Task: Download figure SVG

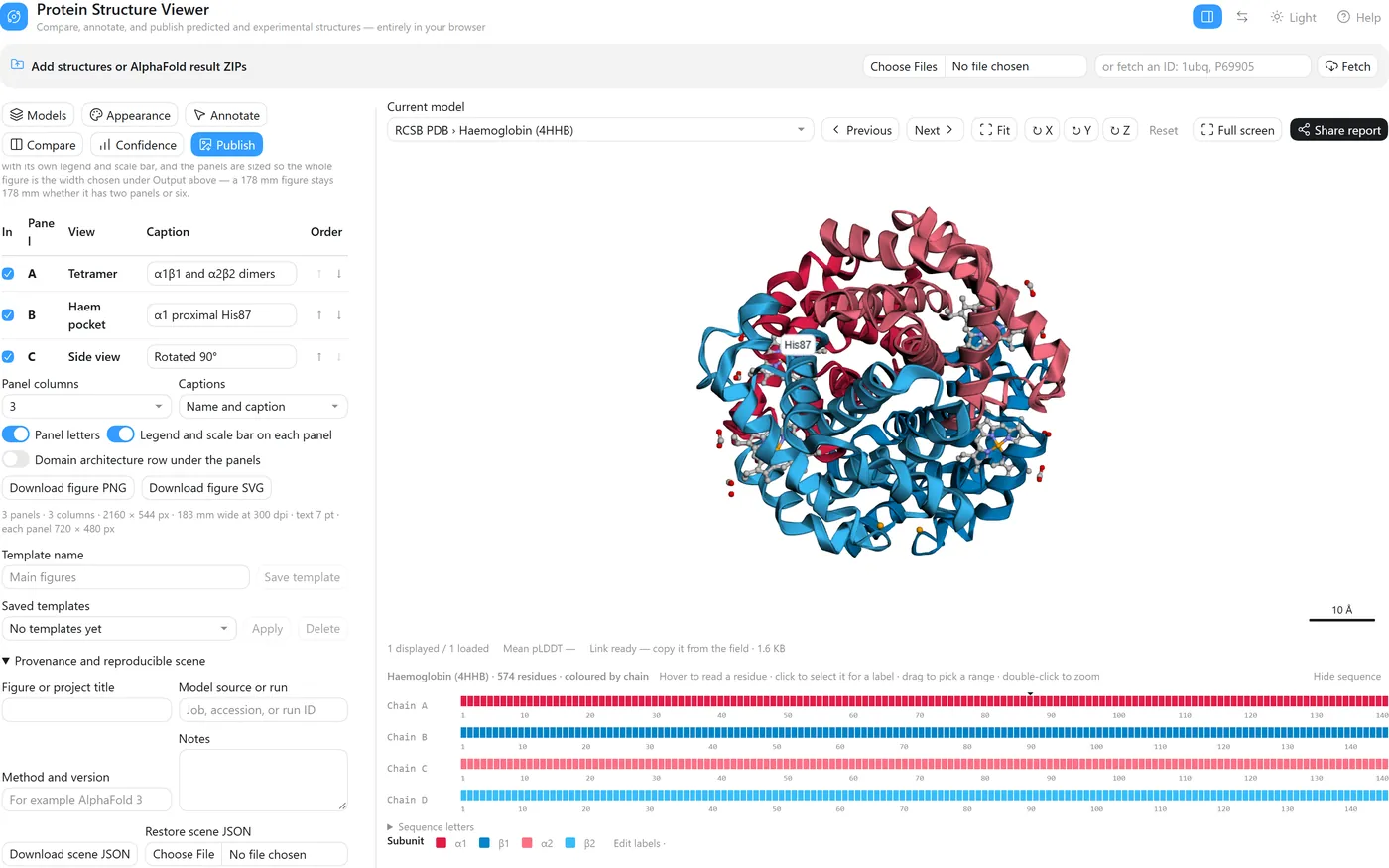Action: (206, 488)
